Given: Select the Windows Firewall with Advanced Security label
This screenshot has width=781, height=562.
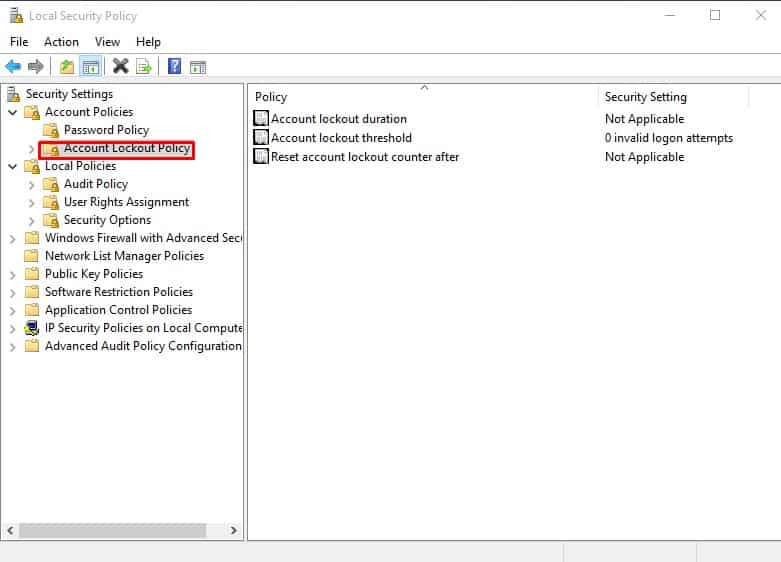Looking at the screenshot, I should tap(143, 238).
